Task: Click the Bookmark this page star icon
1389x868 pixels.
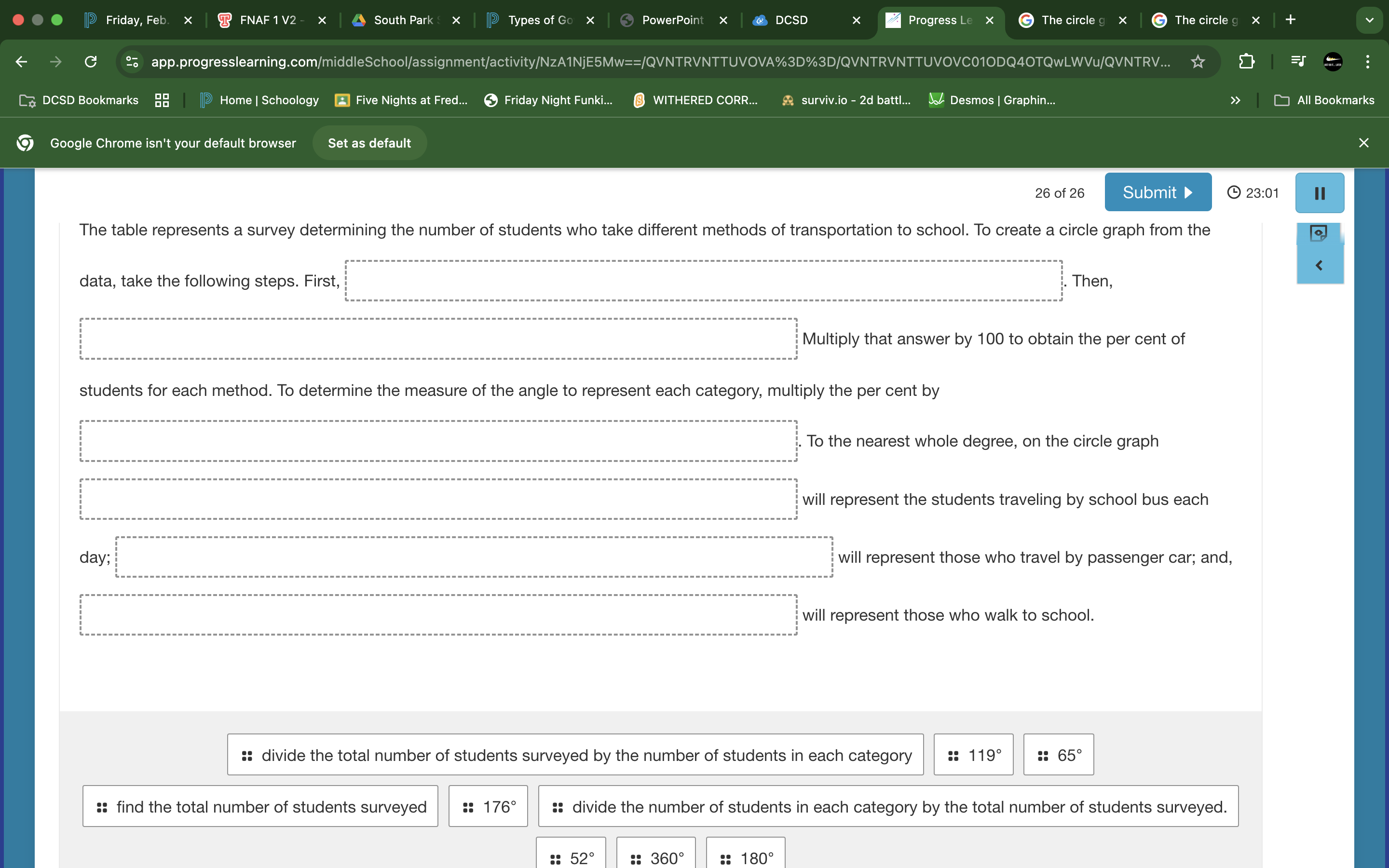Action: tap(1200, 63)
